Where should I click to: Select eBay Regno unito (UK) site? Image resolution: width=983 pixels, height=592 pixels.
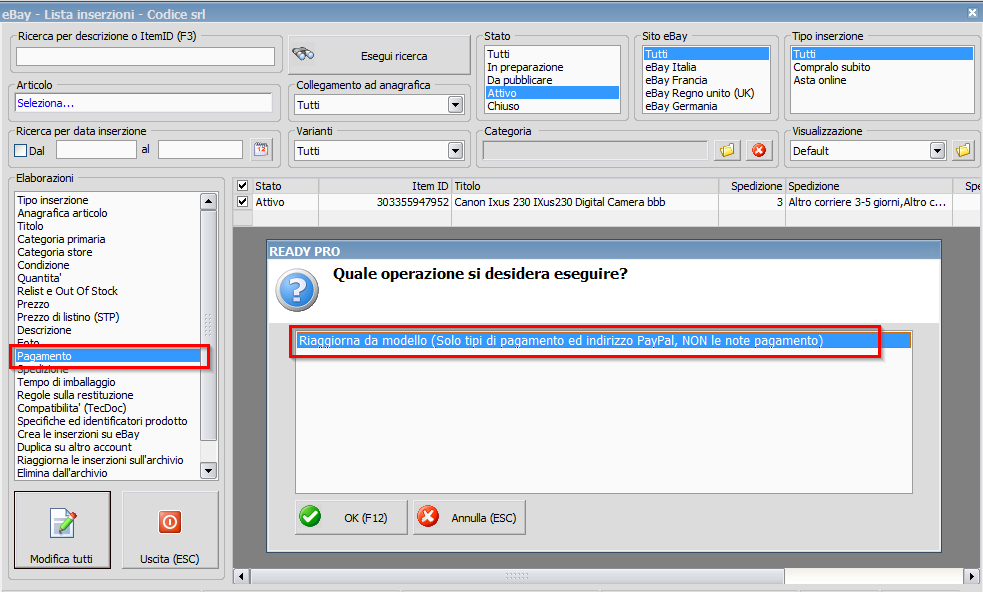tap(706, 93)
